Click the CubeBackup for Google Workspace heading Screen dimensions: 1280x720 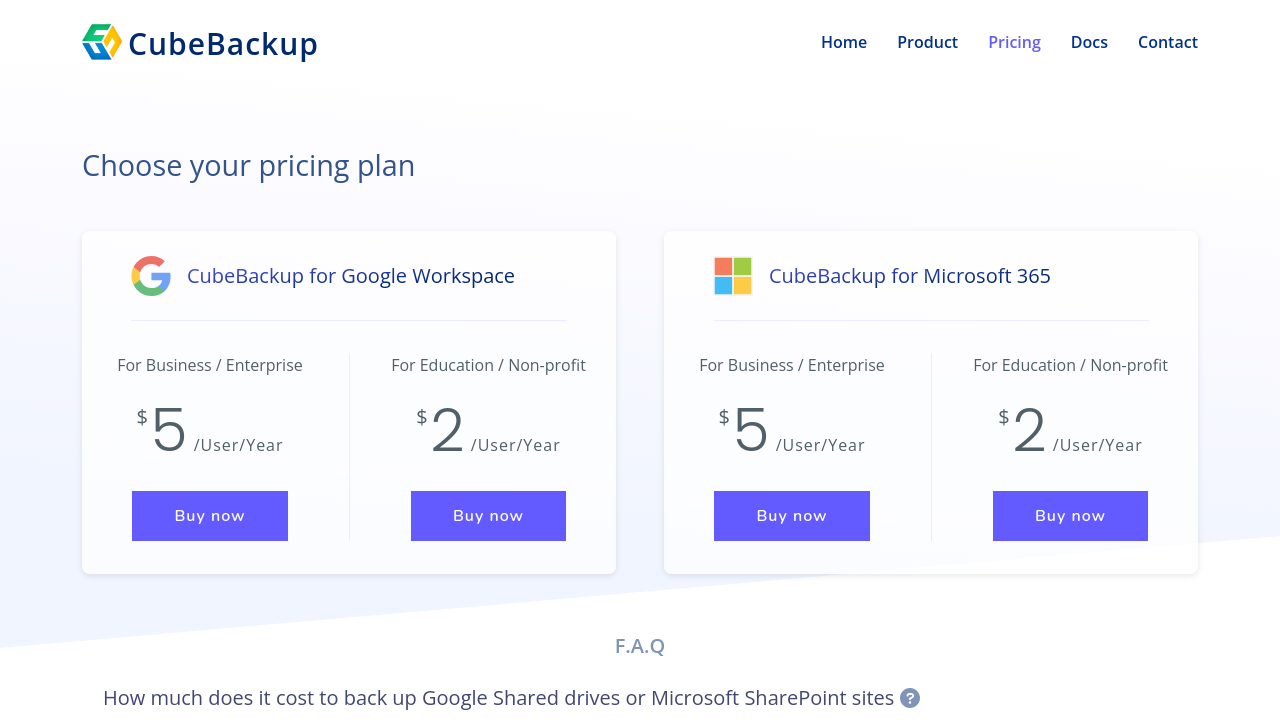click(x=351, y=276)
